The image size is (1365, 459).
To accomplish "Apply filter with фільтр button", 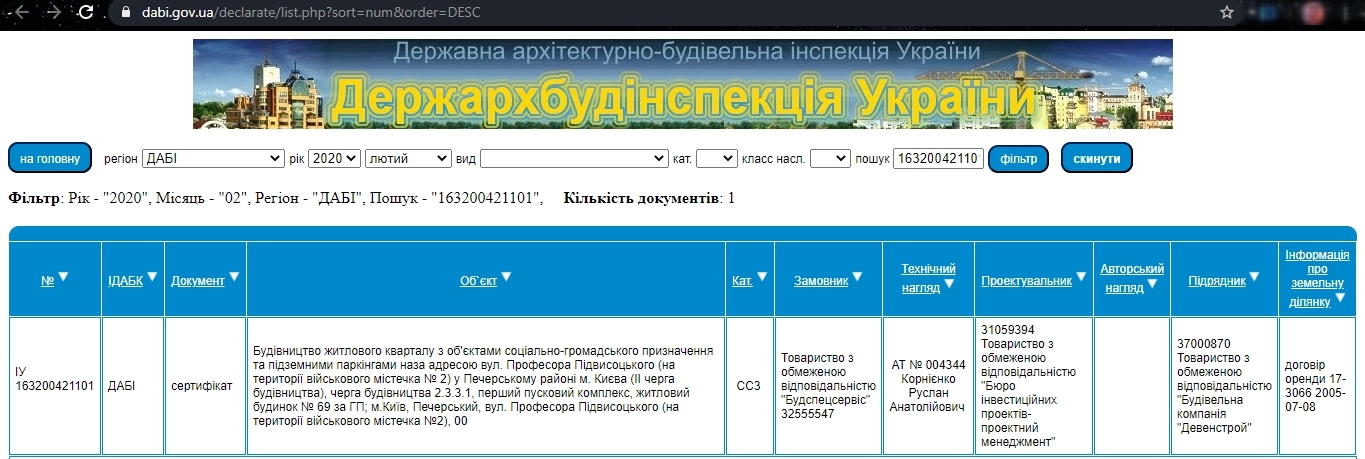I will tap(1018, 158).
